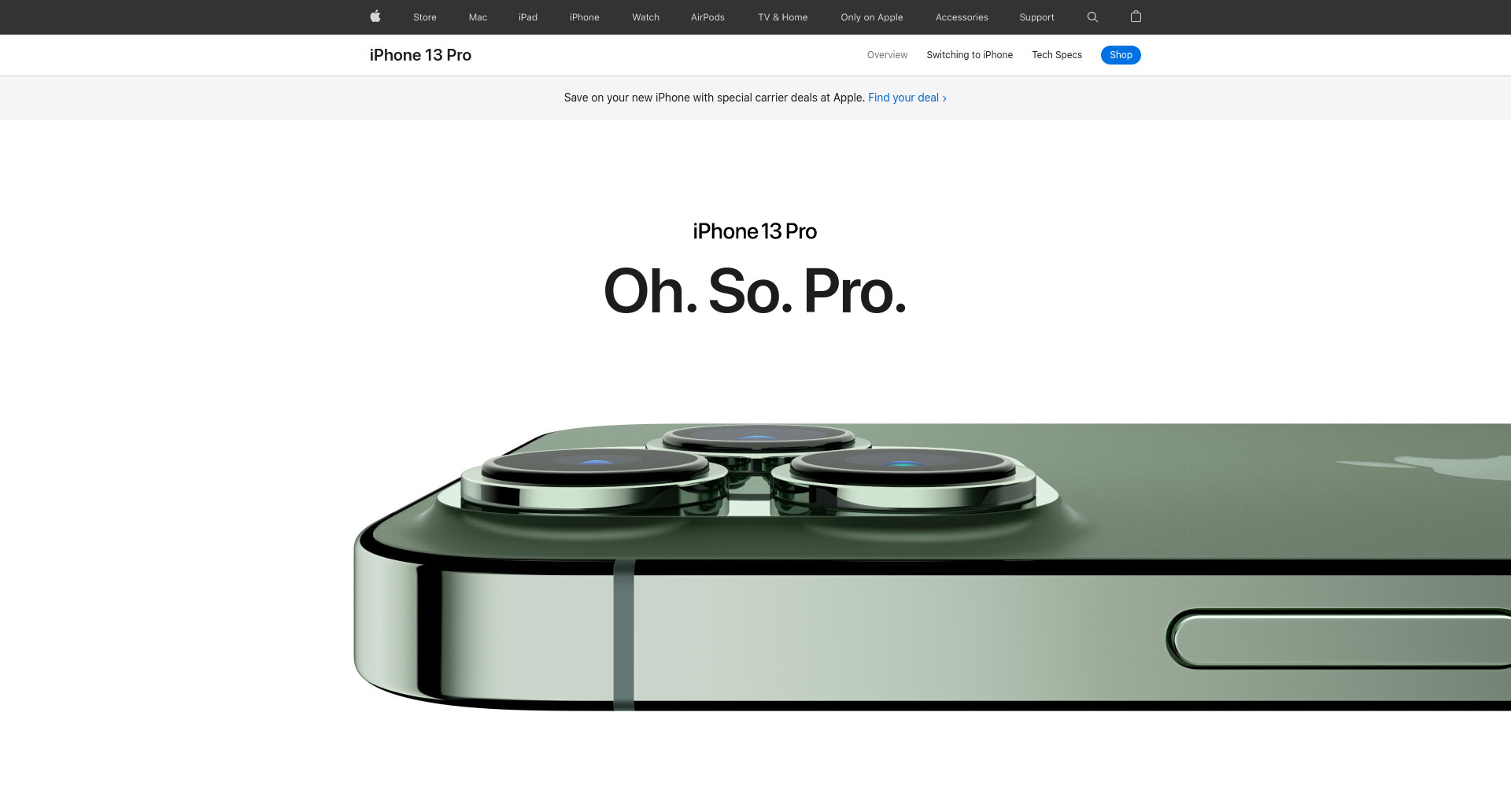
Task: Open the AirPods navigation link
Action: click(x=707, y=17)
